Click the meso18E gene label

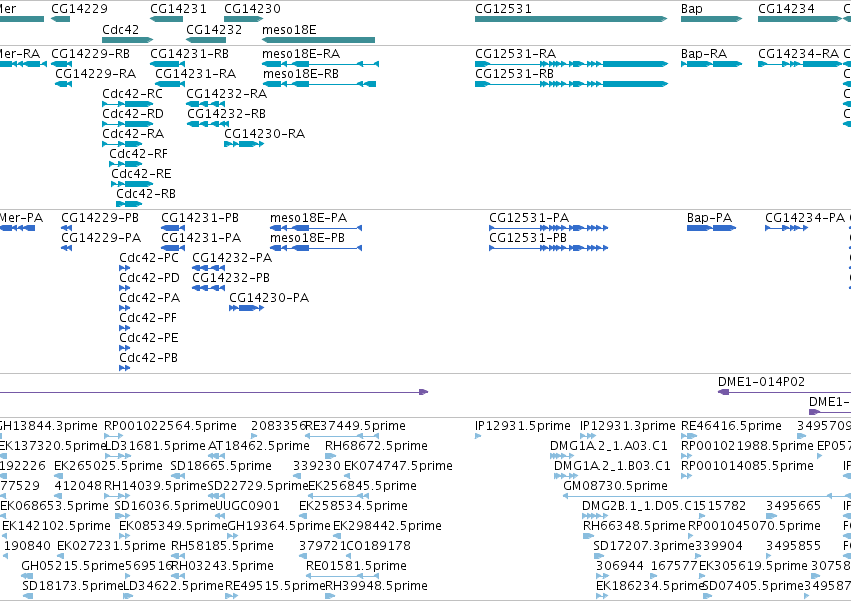pyautogui.click(x=289, y=29)
